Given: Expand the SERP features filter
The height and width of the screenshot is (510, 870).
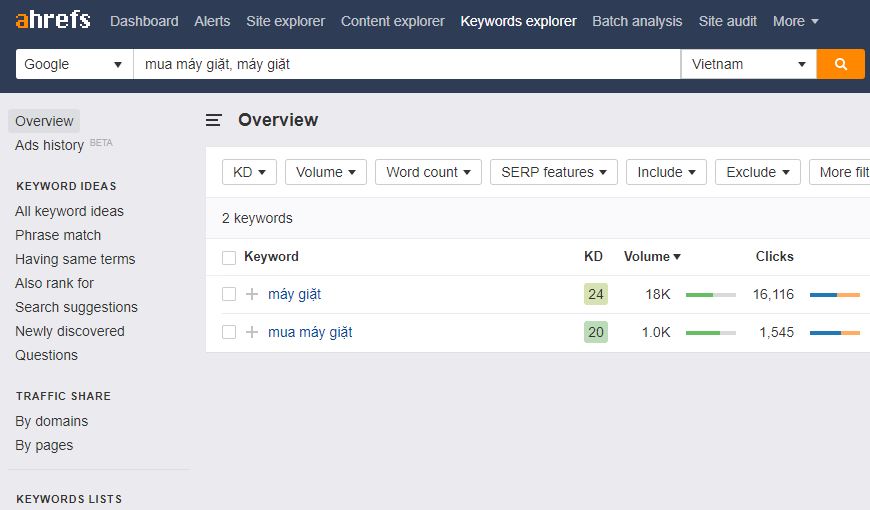Looking at the screenshot, I should 554,172.
